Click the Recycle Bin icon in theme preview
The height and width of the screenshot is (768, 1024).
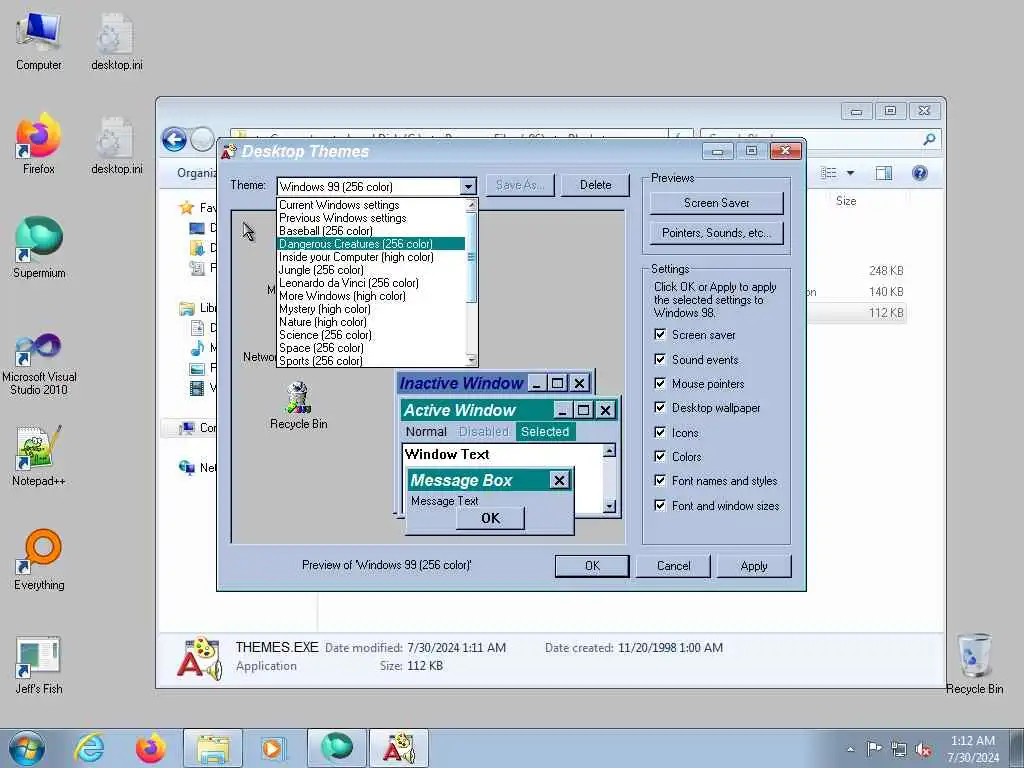pos(298,398)
